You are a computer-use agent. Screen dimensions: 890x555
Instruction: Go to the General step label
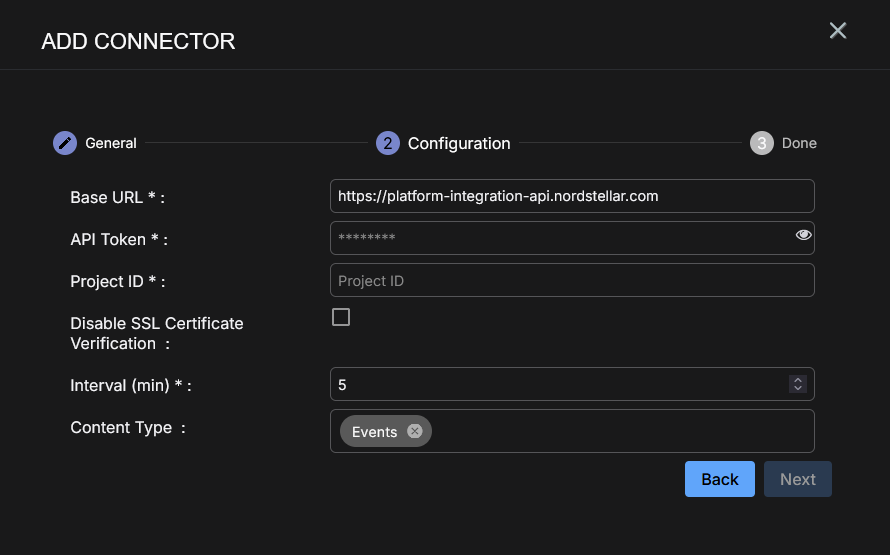pyautogui.click(x=111, y=143)
